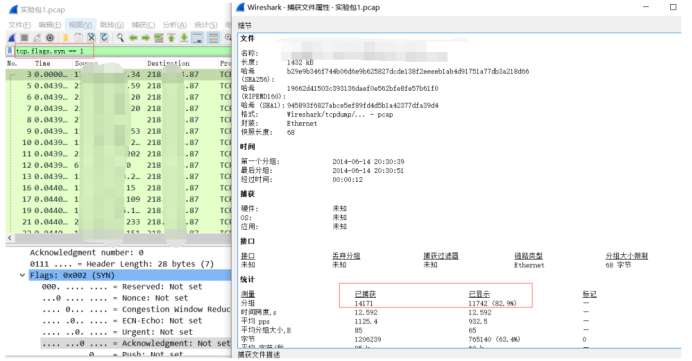Click the display filter field showing tcp.flags.syn == 1
The image size is (692, 361).
124,51
